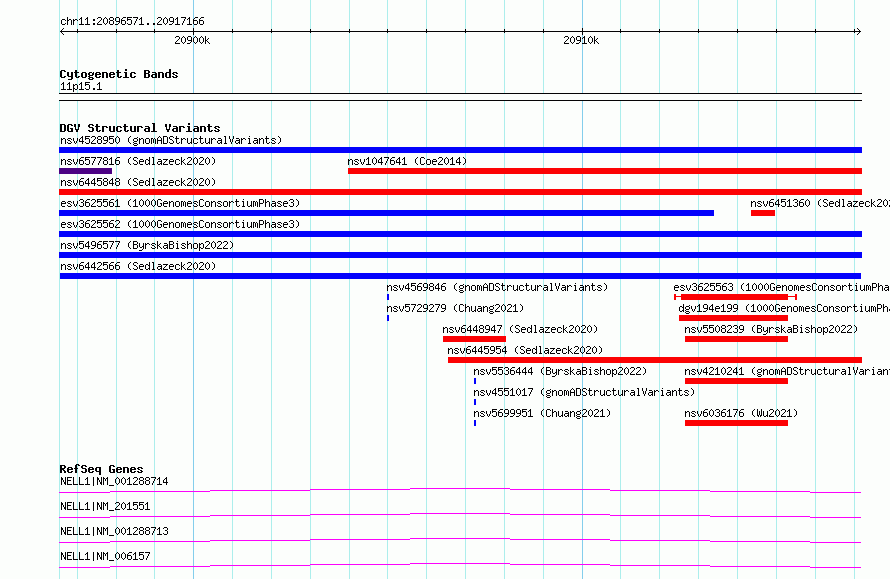890x579 pixels.
Task: Click the magenta gene line of NM_201551
Action: pyautogui.click(x=460, y=515)
